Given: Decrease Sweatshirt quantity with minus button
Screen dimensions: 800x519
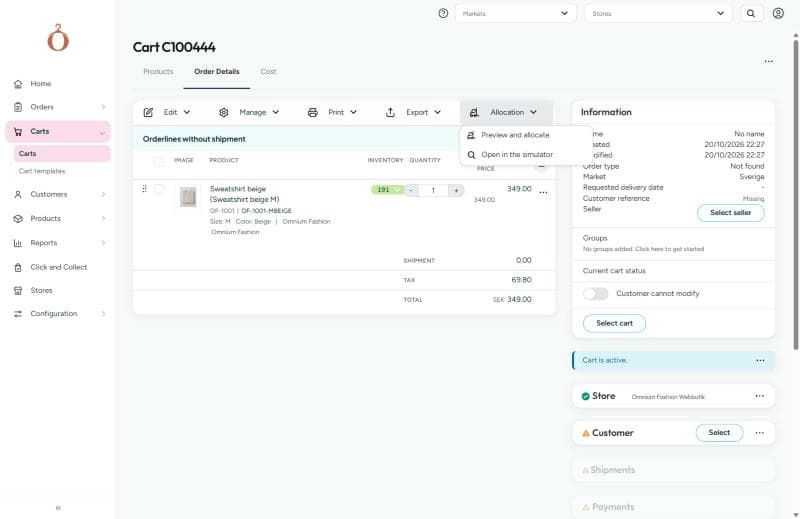Looking at the screenshot, I should 411,190.
